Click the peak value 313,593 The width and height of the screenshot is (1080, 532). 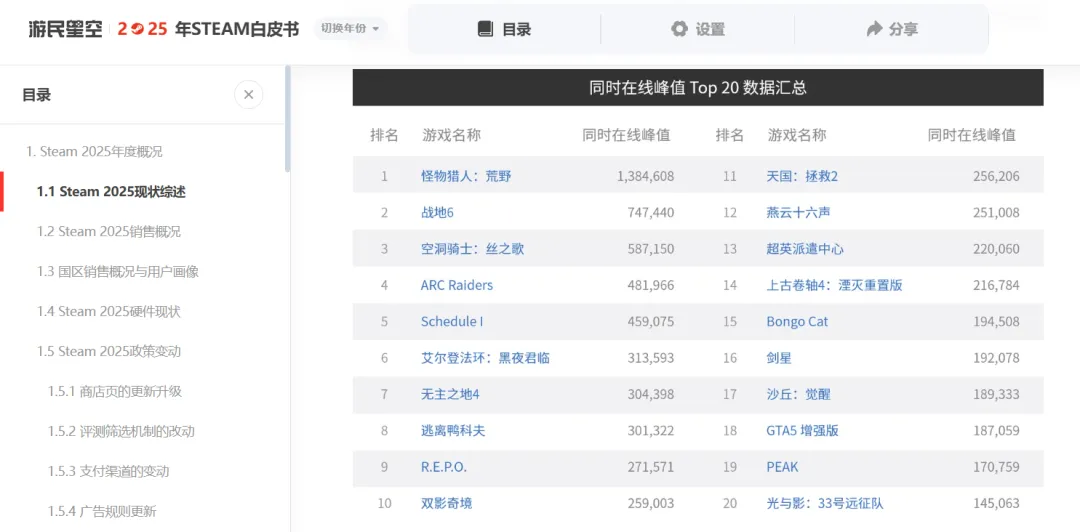pyautogui.click(x=651, y=358)
